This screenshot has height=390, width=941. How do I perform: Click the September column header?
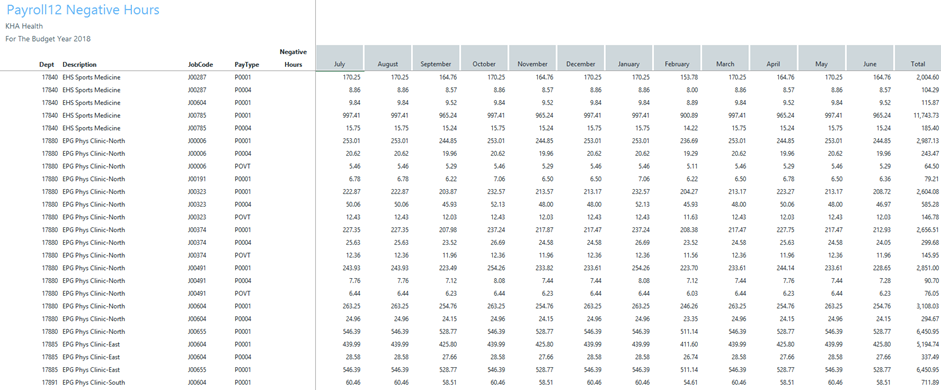(x=436, y=58)
